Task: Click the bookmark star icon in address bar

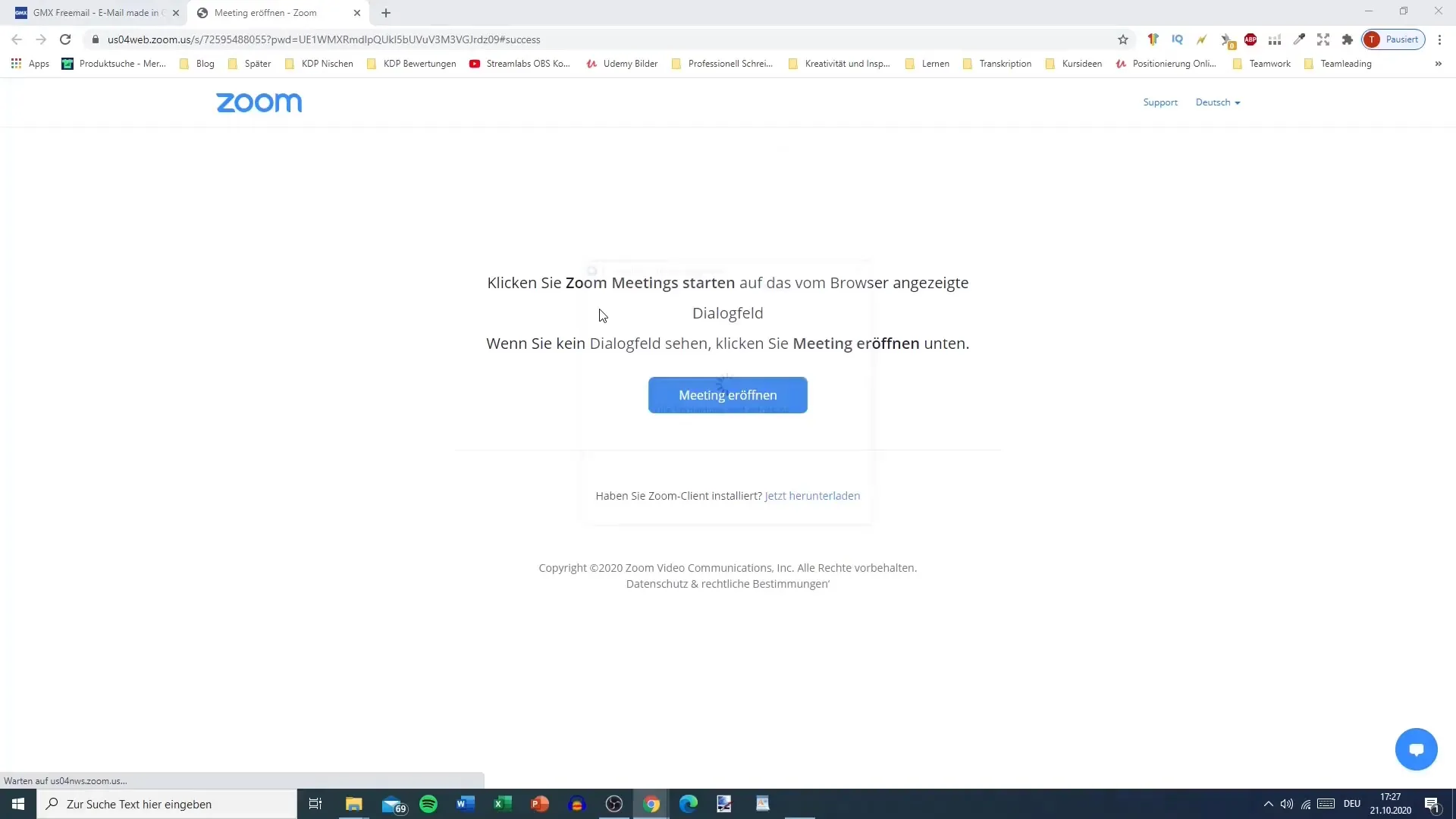Action: pos(1122,39)
